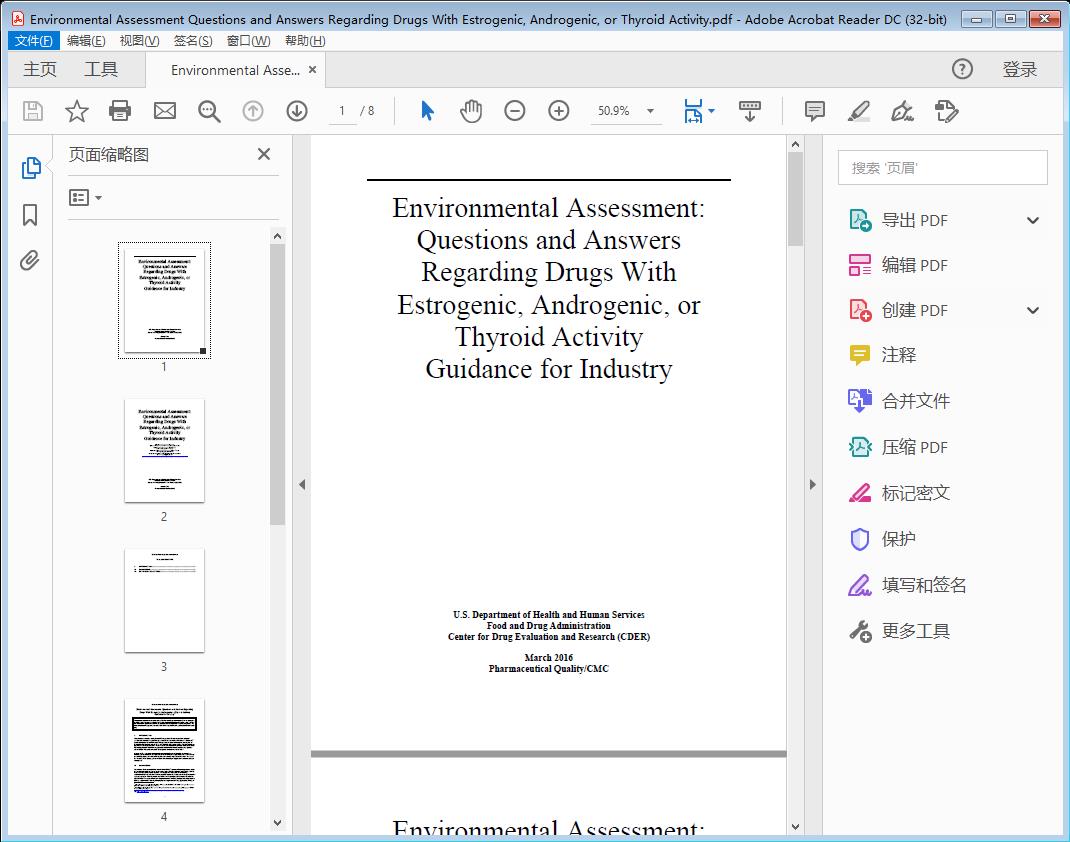1070x842 pixels.
Task: Open the Bookmarks panel
Action: (30, 214)
